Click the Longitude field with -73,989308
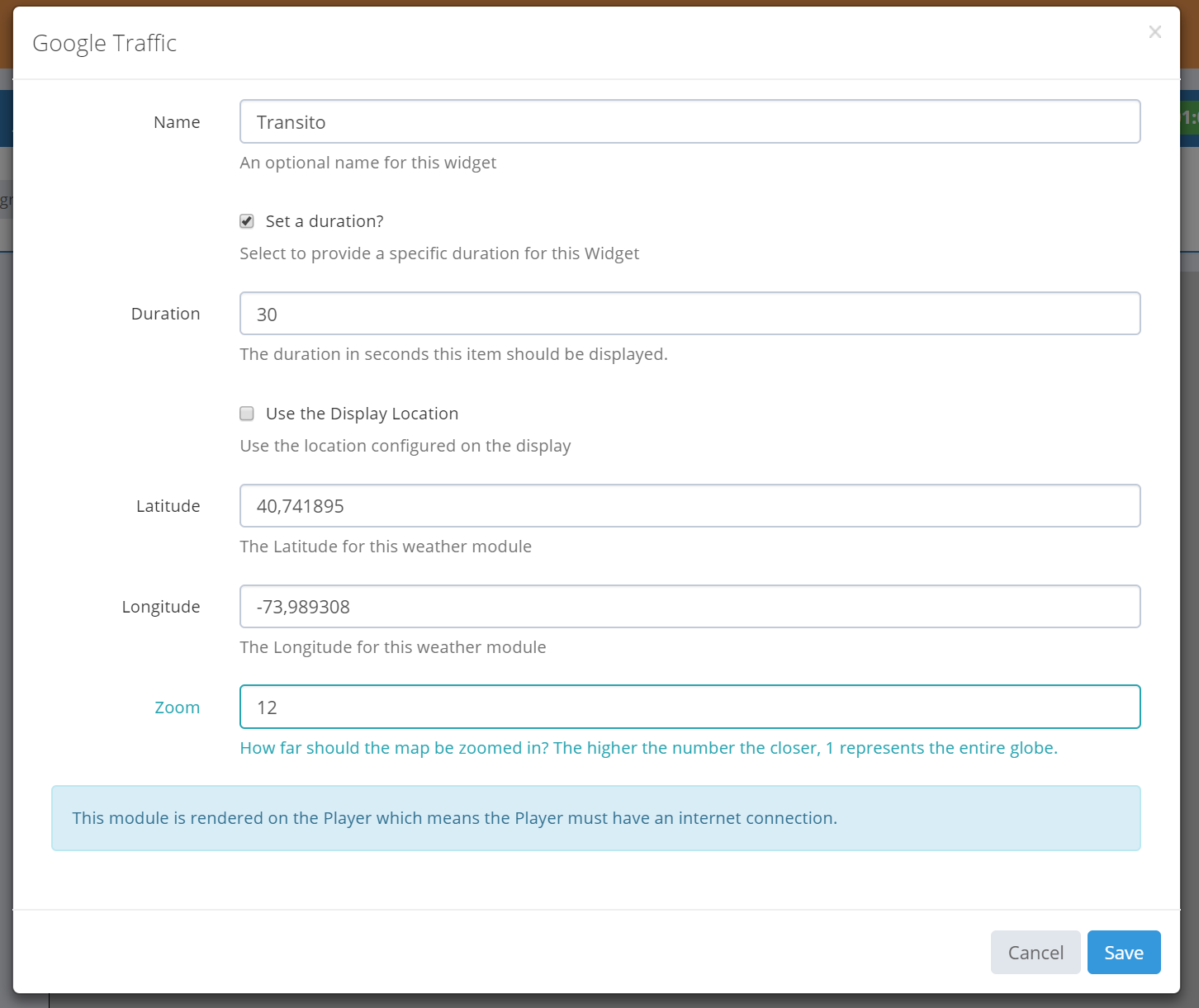Image resolution: width=1199 pixels, height=1008 pixels. 690,606
